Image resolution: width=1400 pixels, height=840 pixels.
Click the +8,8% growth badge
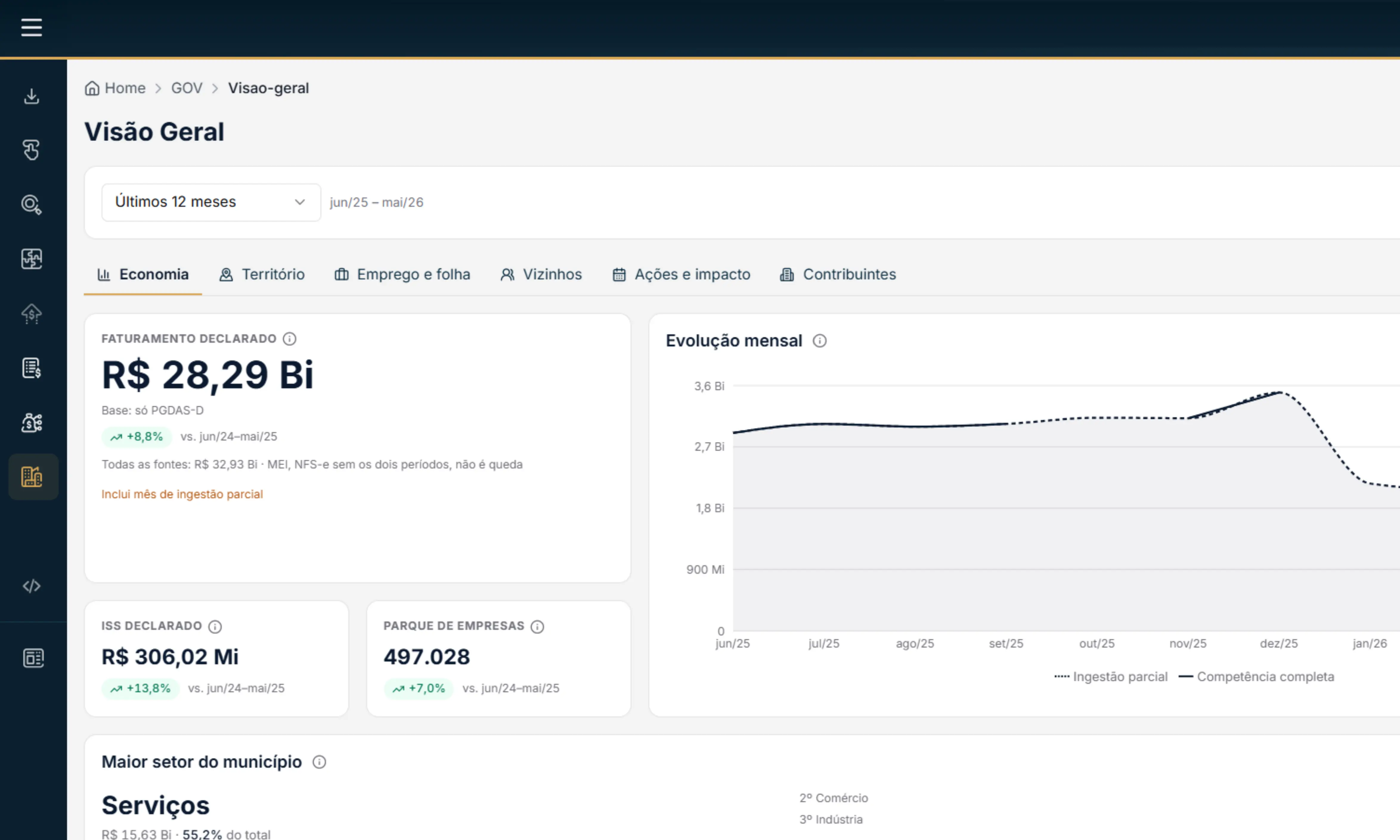tap(137, 436)
